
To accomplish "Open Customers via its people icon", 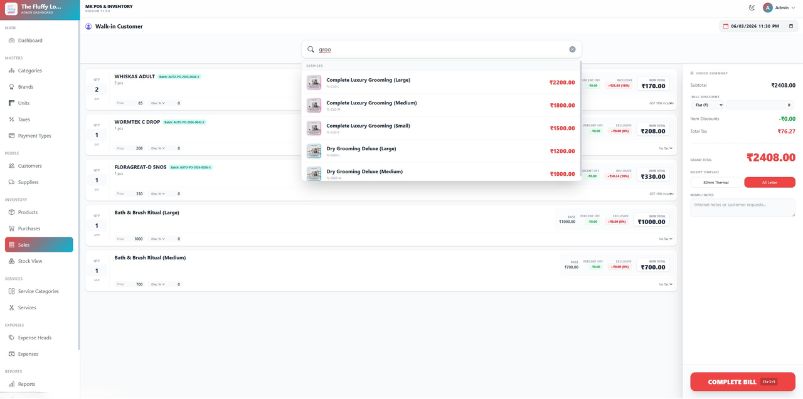I will [12, 166].
